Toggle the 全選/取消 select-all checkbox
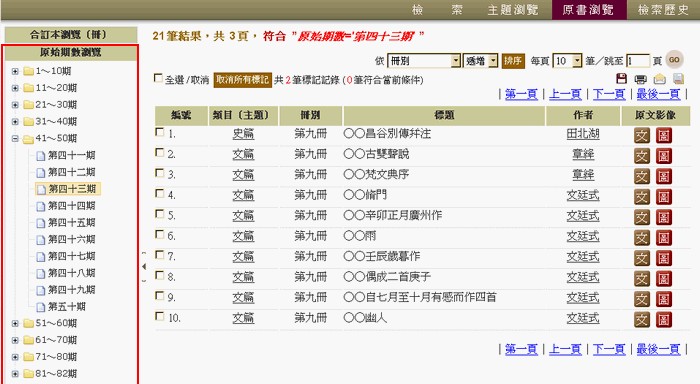The image size is (700, 384). click(158, 78)
